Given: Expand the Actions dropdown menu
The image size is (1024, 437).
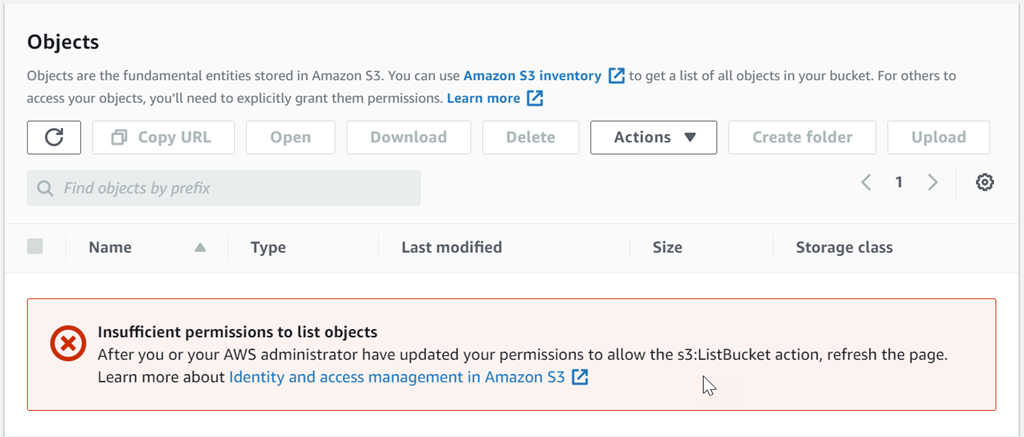Looking at the screenshot, I should (x=653, y=137).
